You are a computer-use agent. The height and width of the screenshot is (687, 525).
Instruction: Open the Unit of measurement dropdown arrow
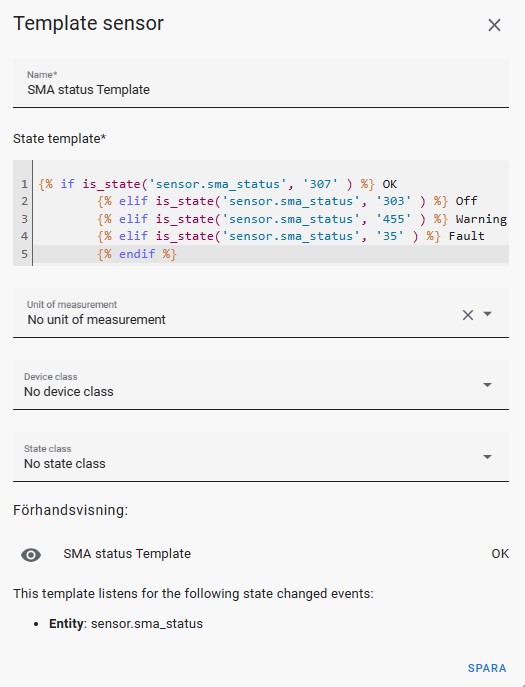pos(487,314)
